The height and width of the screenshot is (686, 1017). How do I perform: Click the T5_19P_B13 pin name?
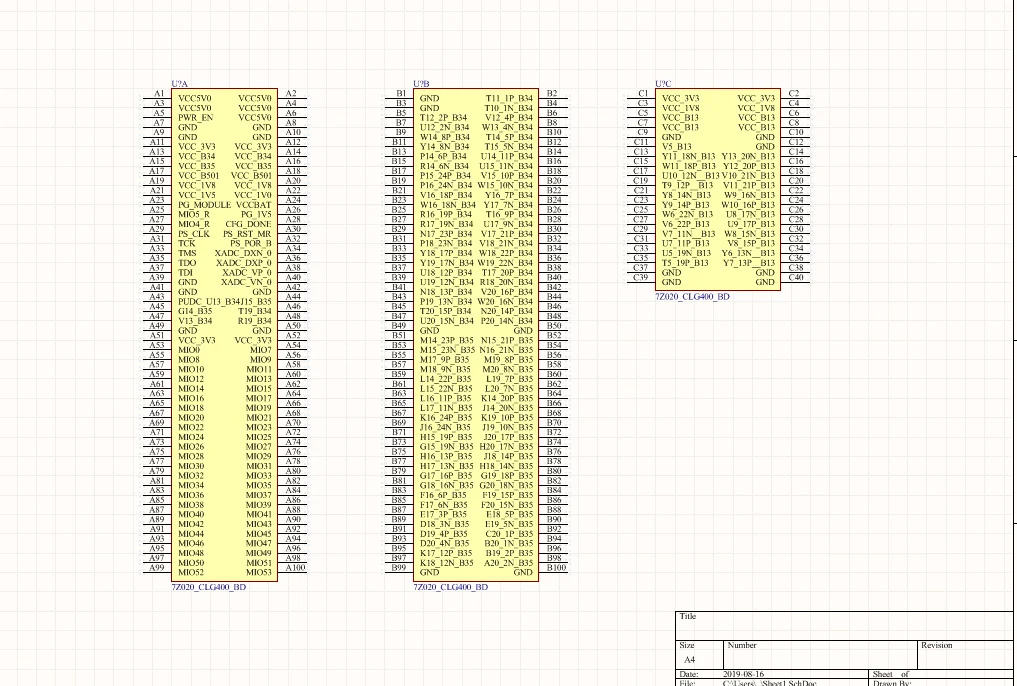coord(685,263)
